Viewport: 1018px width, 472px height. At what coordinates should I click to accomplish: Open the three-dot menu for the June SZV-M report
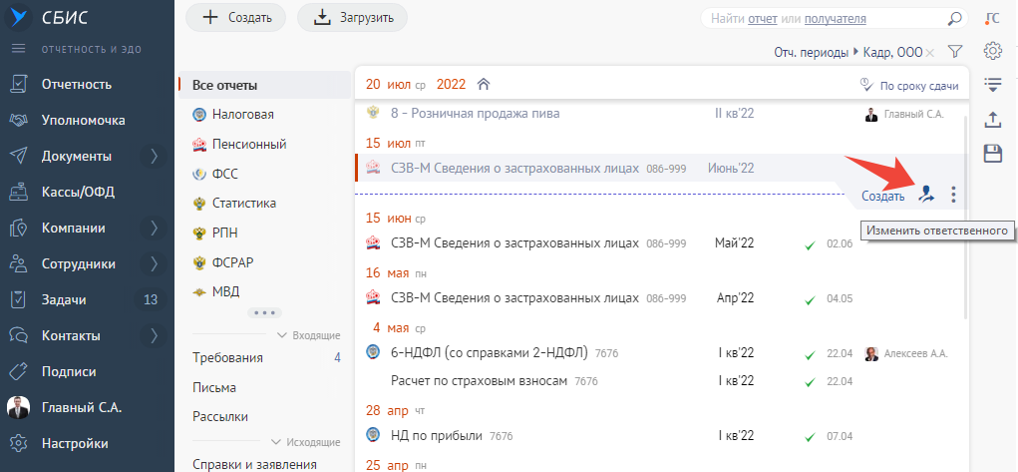coord(953,195)
